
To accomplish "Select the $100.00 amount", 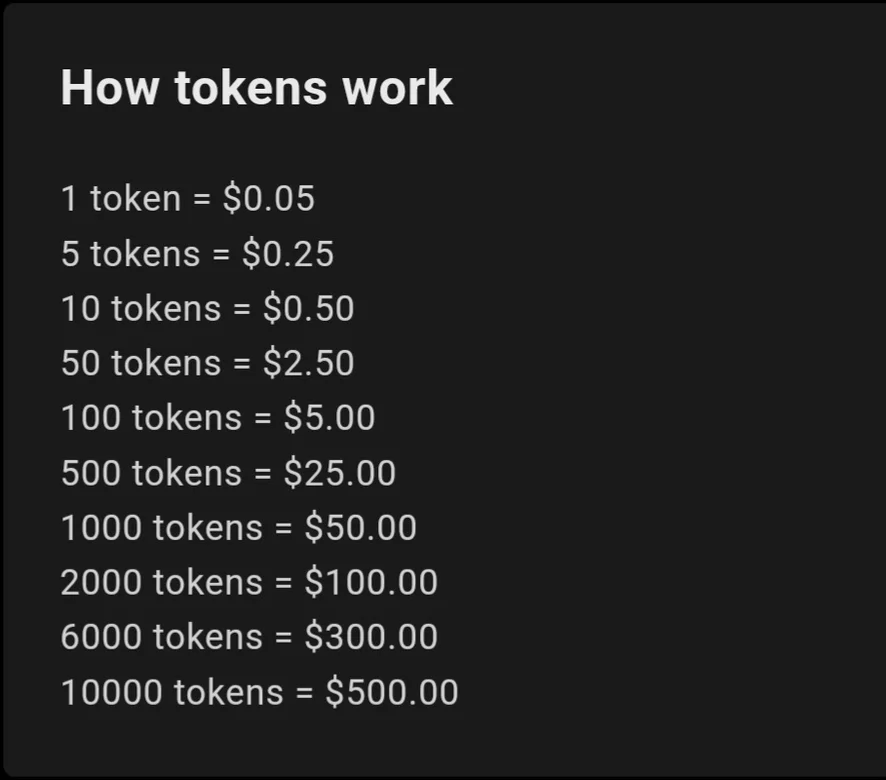I will pyautogui.click(x=371, y=582).
